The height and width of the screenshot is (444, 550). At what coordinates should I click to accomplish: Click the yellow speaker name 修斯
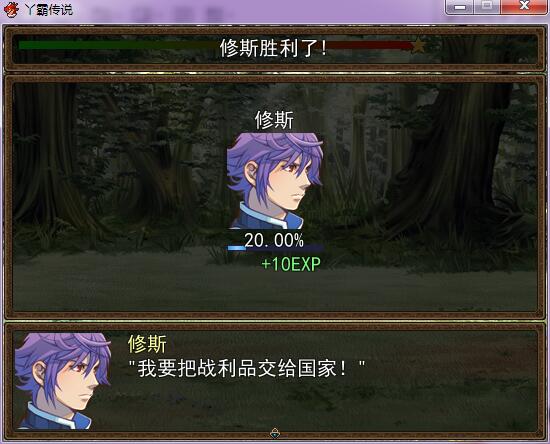[147, 344]
